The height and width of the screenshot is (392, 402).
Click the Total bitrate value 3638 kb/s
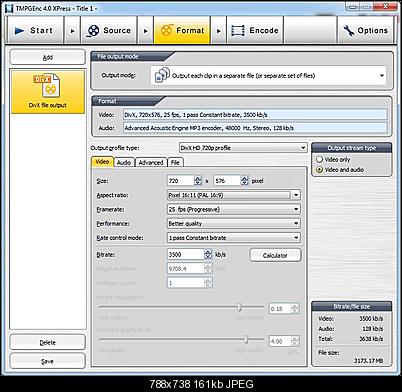pos(371,339)
